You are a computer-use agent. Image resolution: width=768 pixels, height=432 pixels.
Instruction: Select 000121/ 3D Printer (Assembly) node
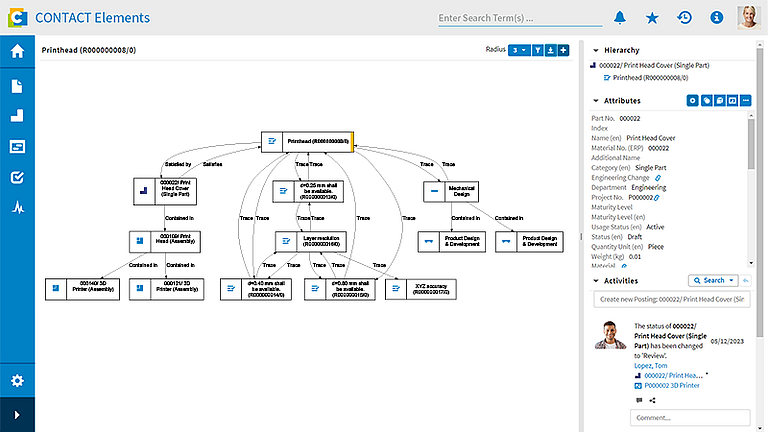pyautogui.click(x=167, y=289)
